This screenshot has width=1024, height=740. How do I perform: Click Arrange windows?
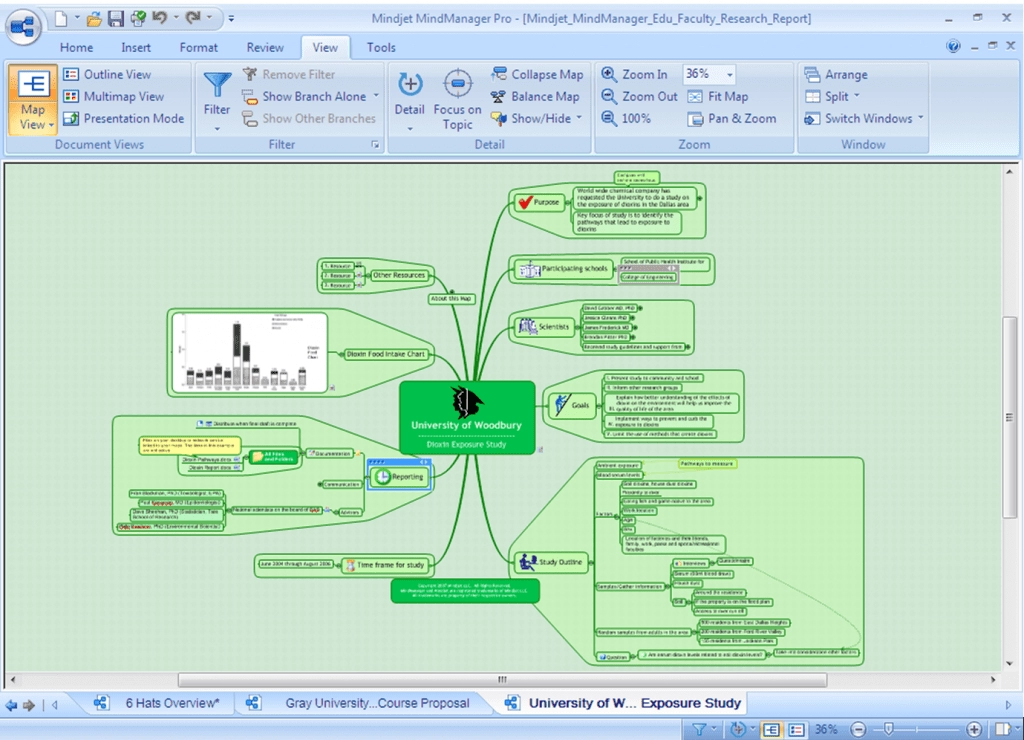point(836,74)
